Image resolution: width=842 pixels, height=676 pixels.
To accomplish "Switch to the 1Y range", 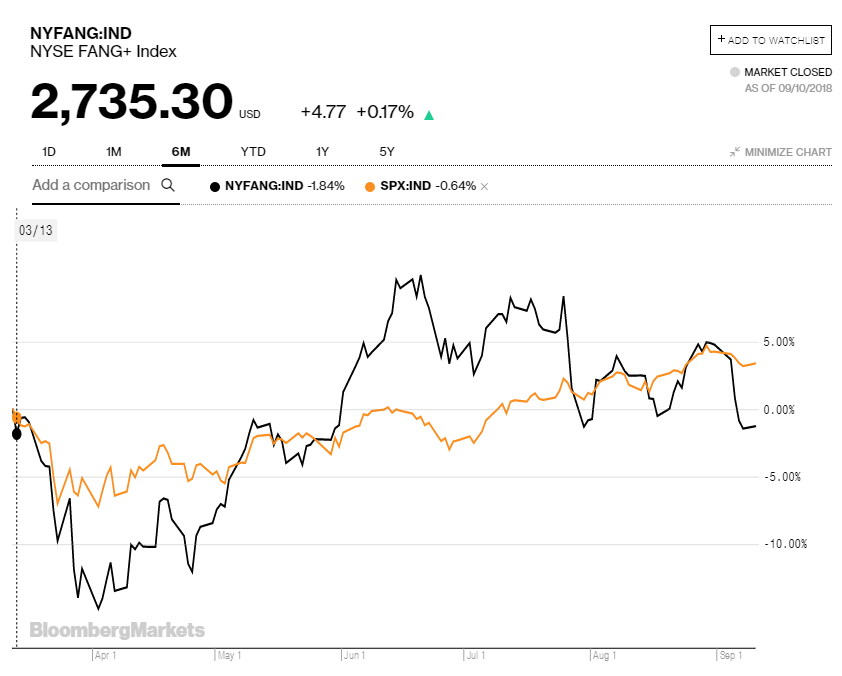I will [x=322, y=152].
